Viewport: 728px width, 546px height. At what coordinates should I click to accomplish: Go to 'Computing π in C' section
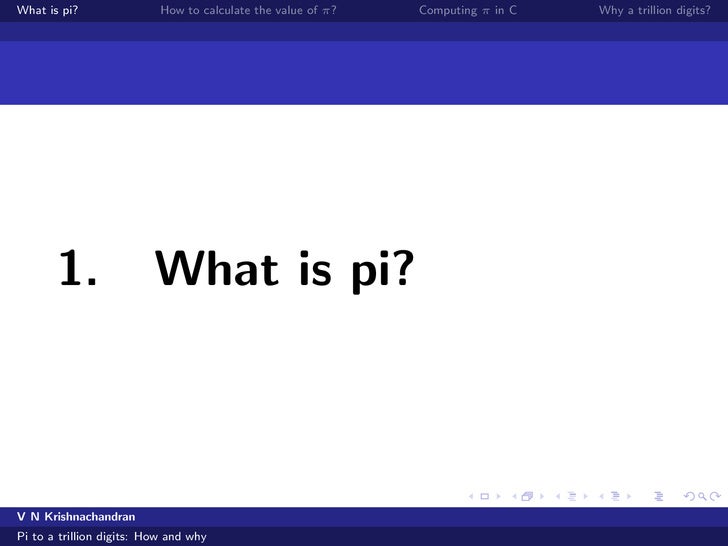pos(468,10)
